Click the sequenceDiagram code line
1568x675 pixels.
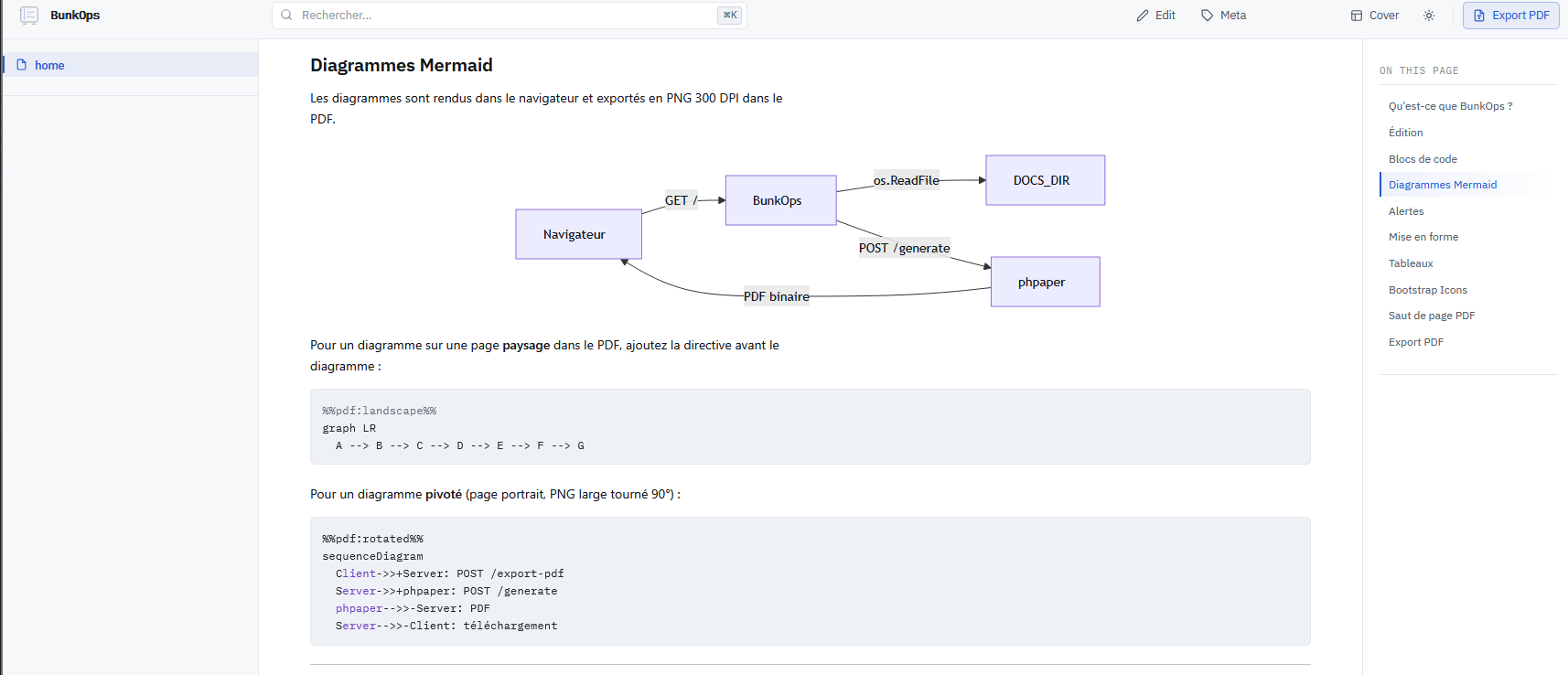pos(372,556)
